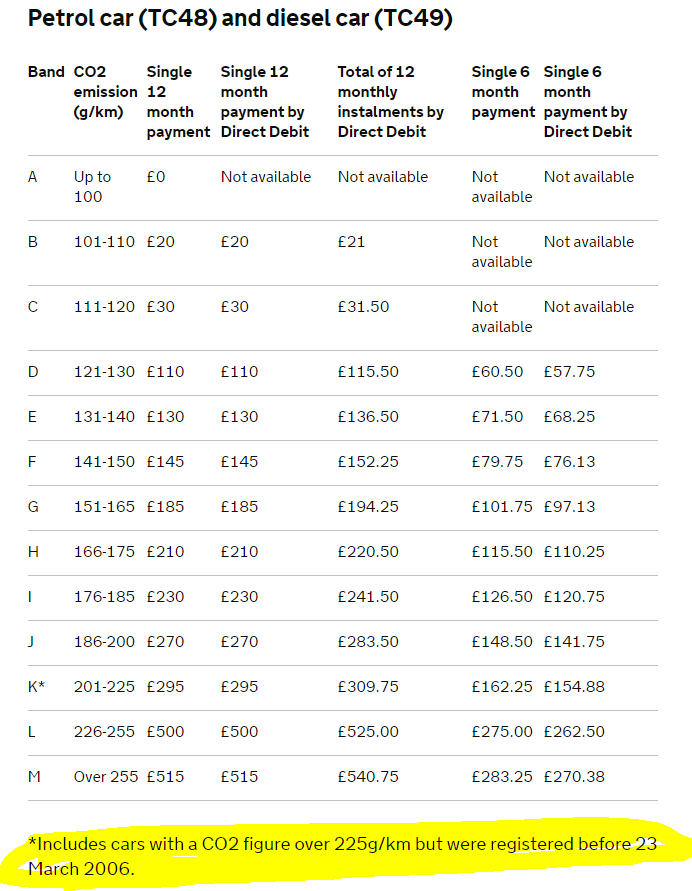Click the highlighted footnote about 23 March 2006
The image size is (692, 891).
(343, 856)
